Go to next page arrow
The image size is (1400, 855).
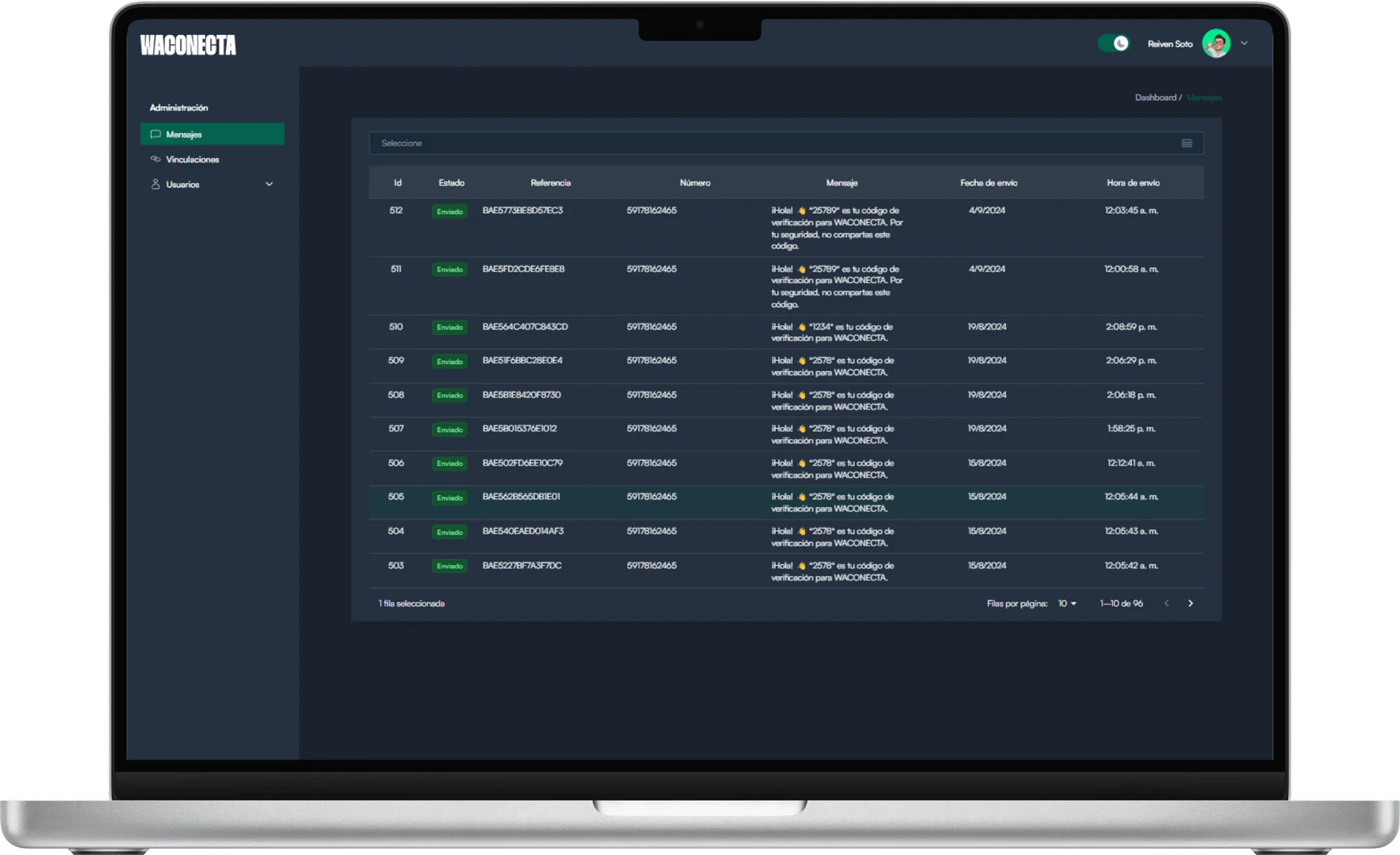(1191, 604)
